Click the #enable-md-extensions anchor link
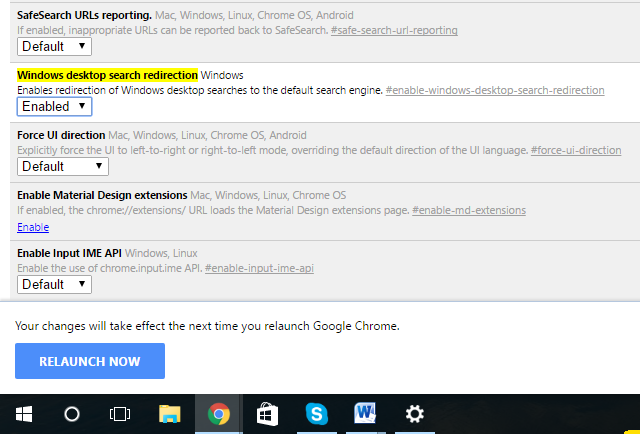Viewport: 640px width, 434px height. pyautogui.click(x=469, y=210)
